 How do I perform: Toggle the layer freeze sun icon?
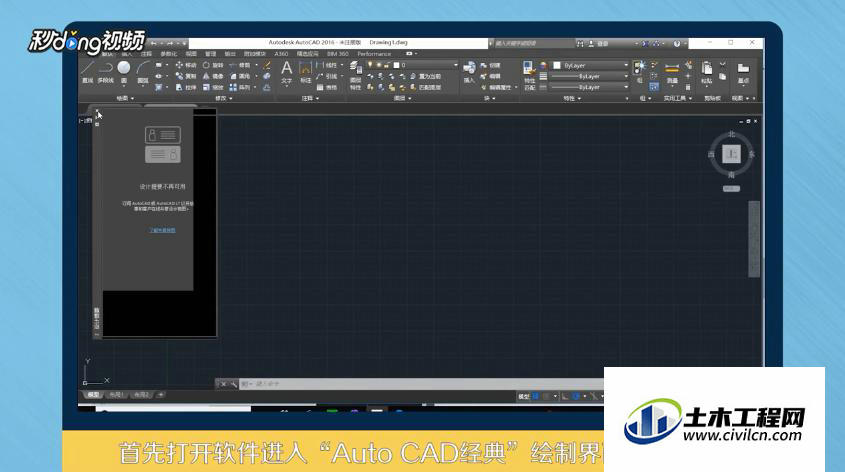pyautogui.click(x=379, y=65)
